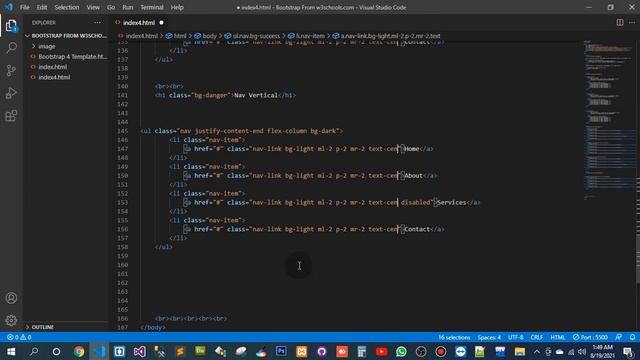Open Dreamweaver from the taskbar
Screen dimensions: 640x360
click(200, 351)
